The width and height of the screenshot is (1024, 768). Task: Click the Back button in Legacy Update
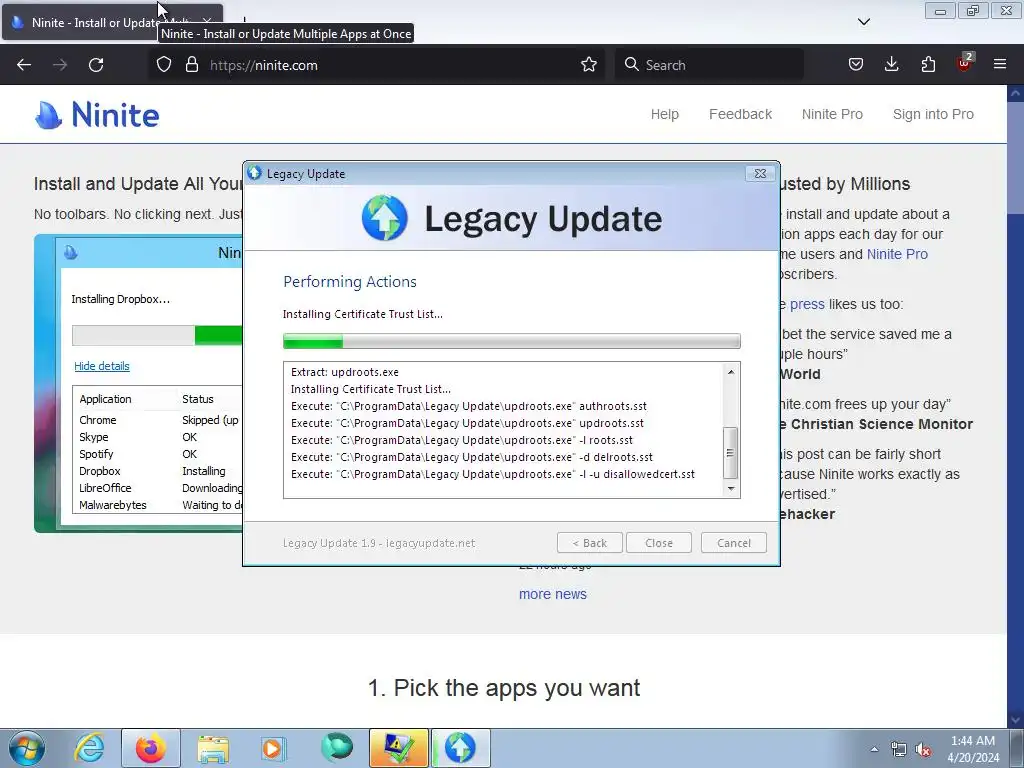[x=590, y=543]
